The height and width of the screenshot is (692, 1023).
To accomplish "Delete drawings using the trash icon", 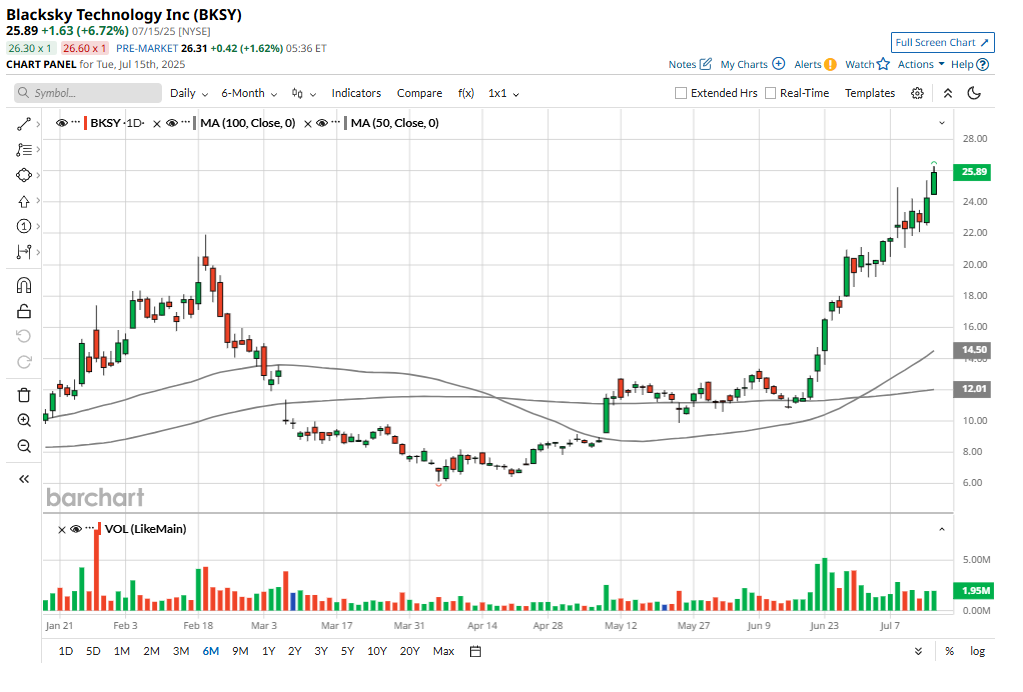I will [23, 395].
